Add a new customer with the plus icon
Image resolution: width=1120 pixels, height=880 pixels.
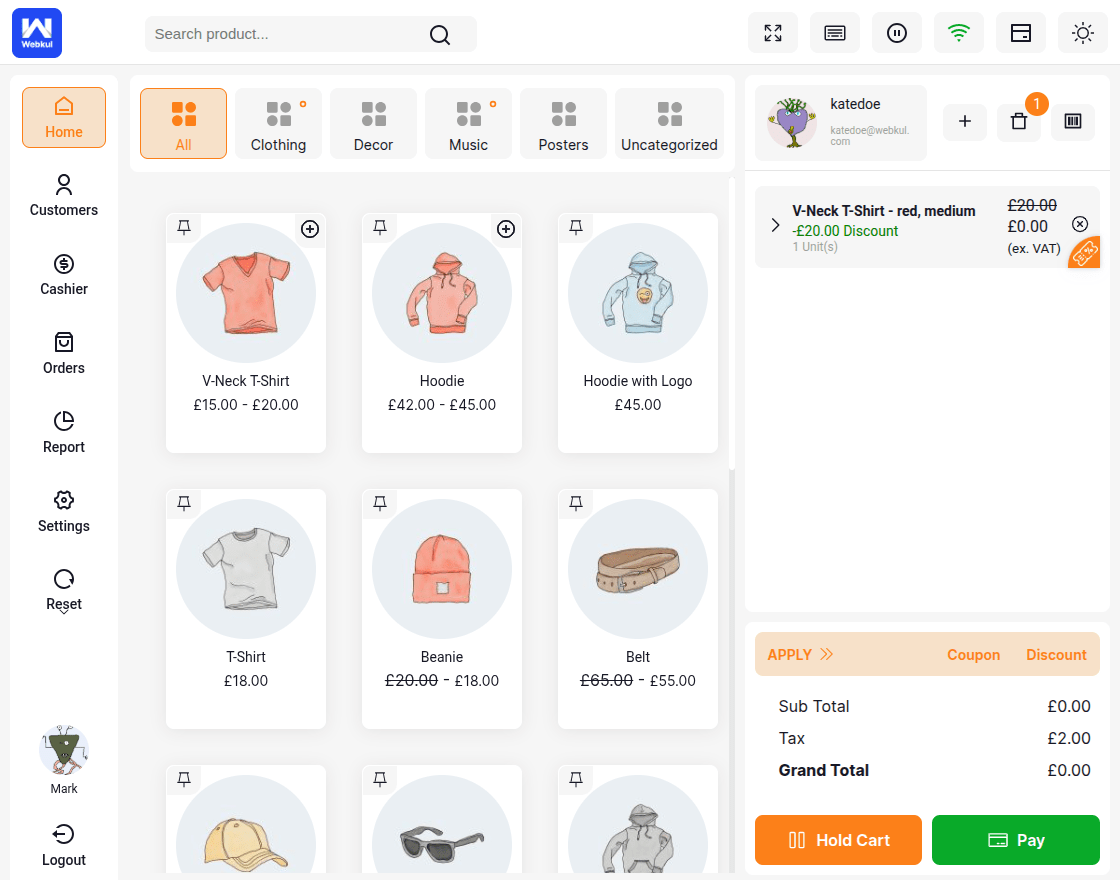coord(965,121)
